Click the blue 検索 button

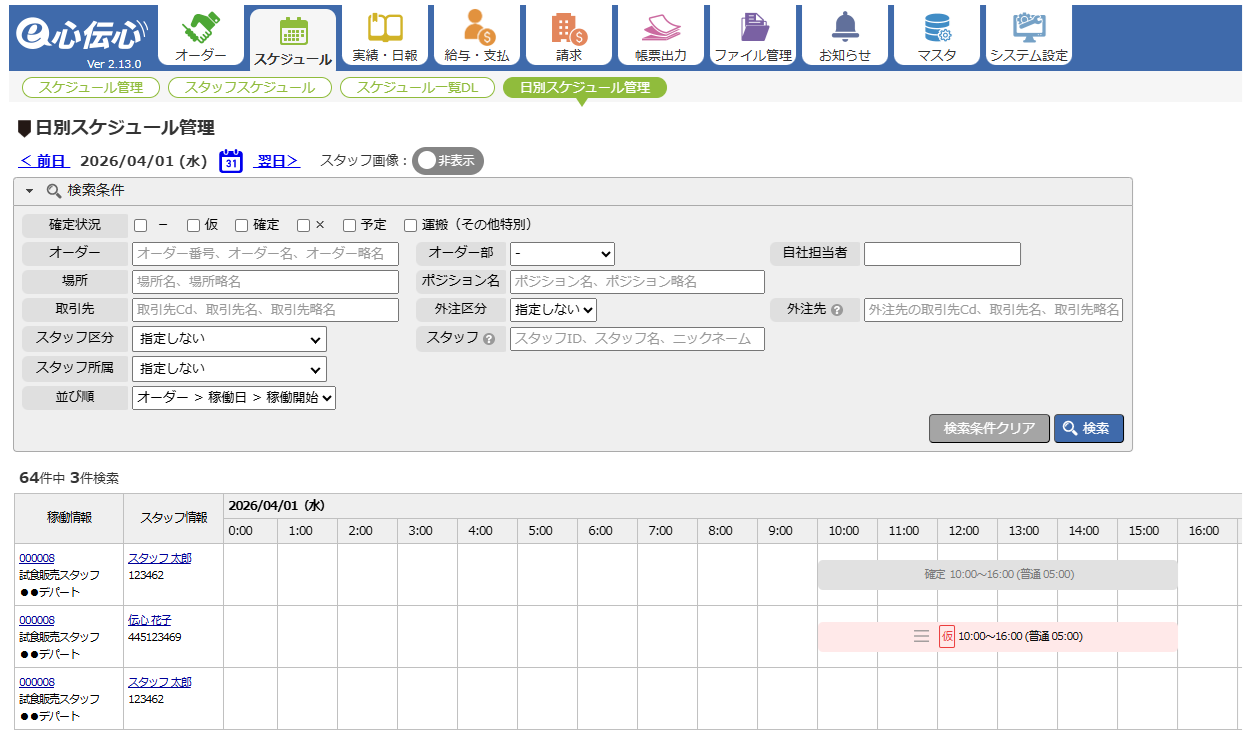pyautogui.click(x=1089, y=428)
